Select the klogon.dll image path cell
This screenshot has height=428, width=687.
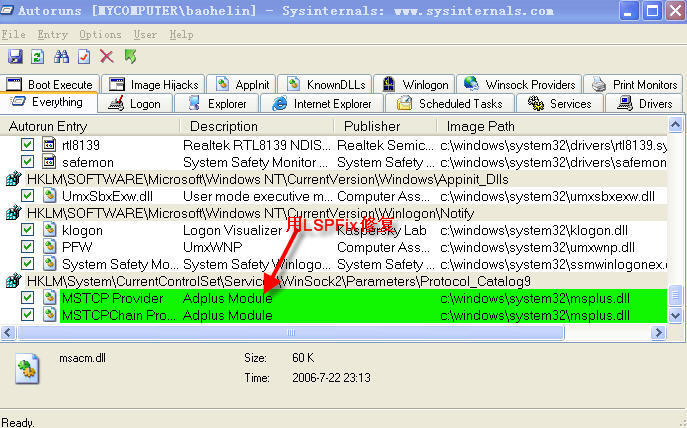[534, 230]
